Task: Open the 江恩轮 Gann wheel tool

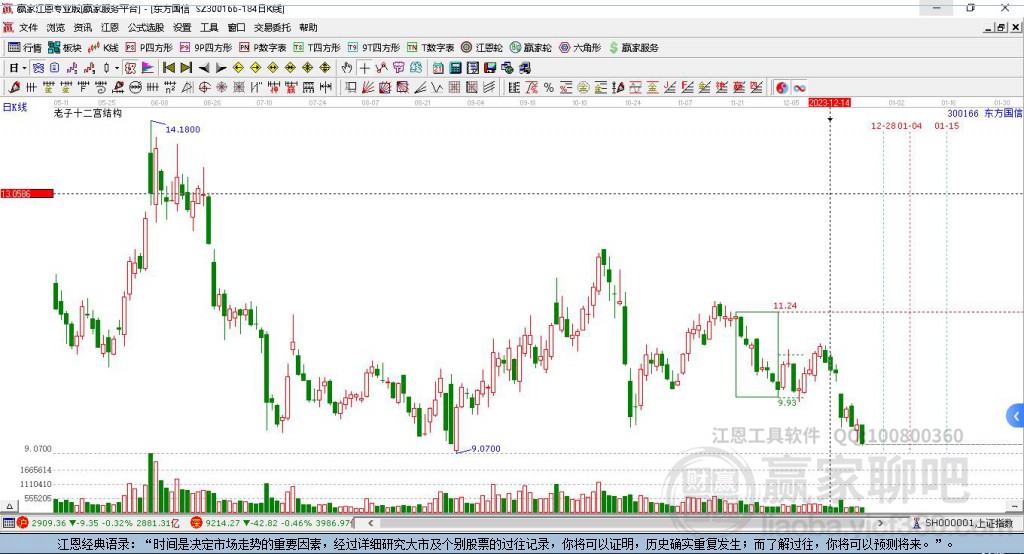Action: (x=482, y=47)
